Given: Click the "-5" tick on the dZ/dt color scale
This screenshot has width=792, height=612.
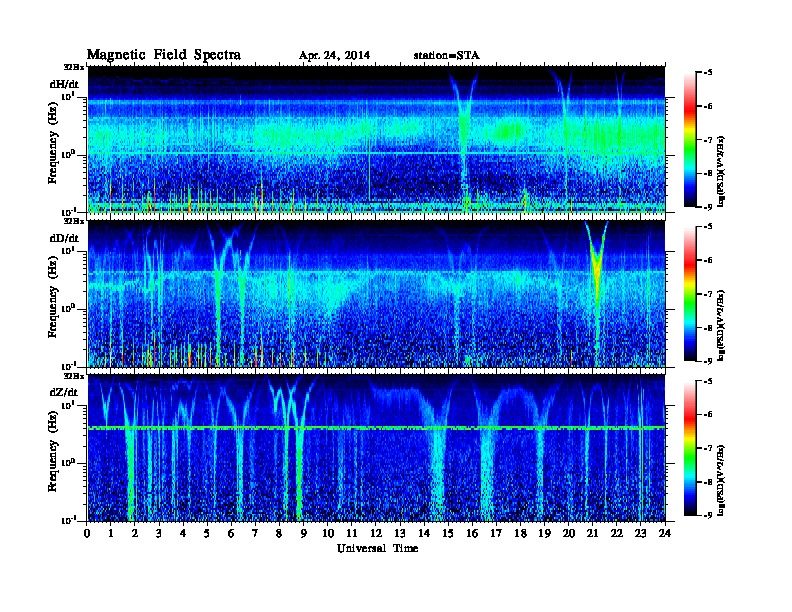Looking at the screenshot, I should (708, 382).
